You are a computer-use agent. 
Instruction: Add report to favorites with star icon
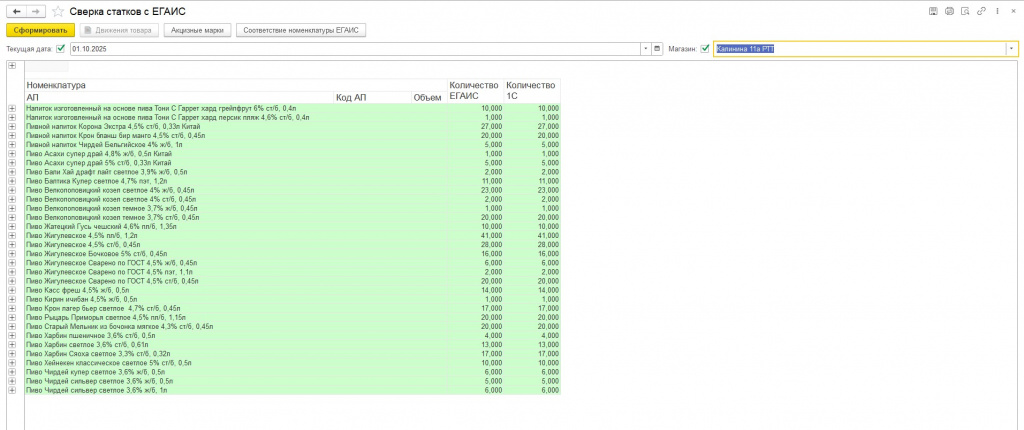pos(58,11)
